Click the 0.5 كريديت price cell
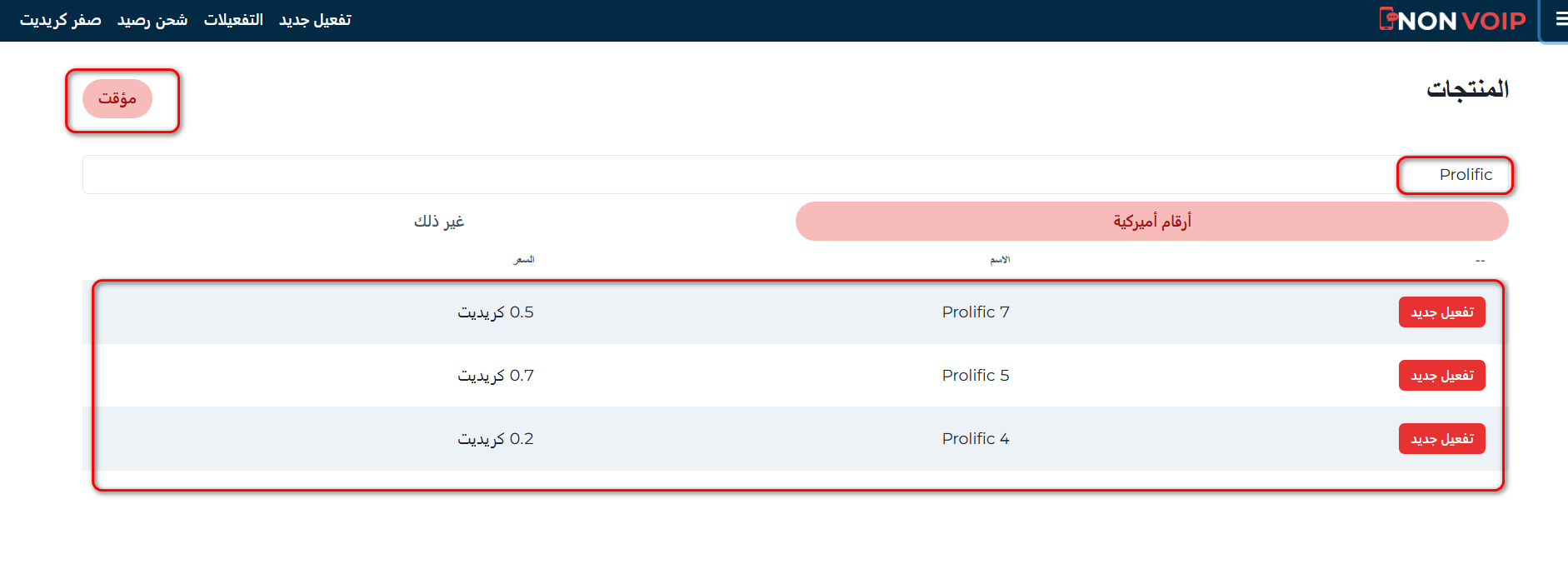Screen dimensions: 1568x584 (496, 312)
